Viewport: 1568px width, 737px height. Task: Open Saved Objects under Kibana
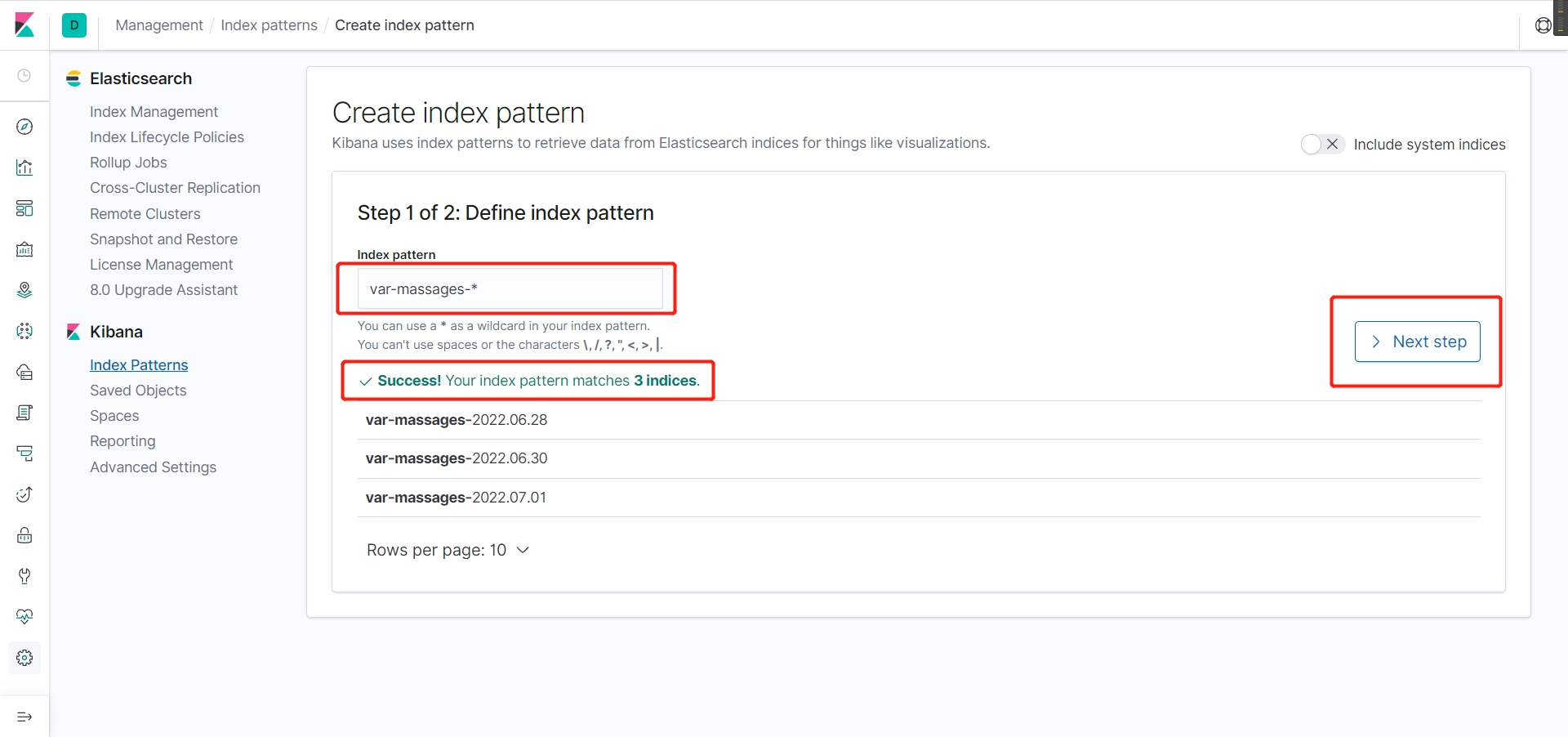coord(138,391)
